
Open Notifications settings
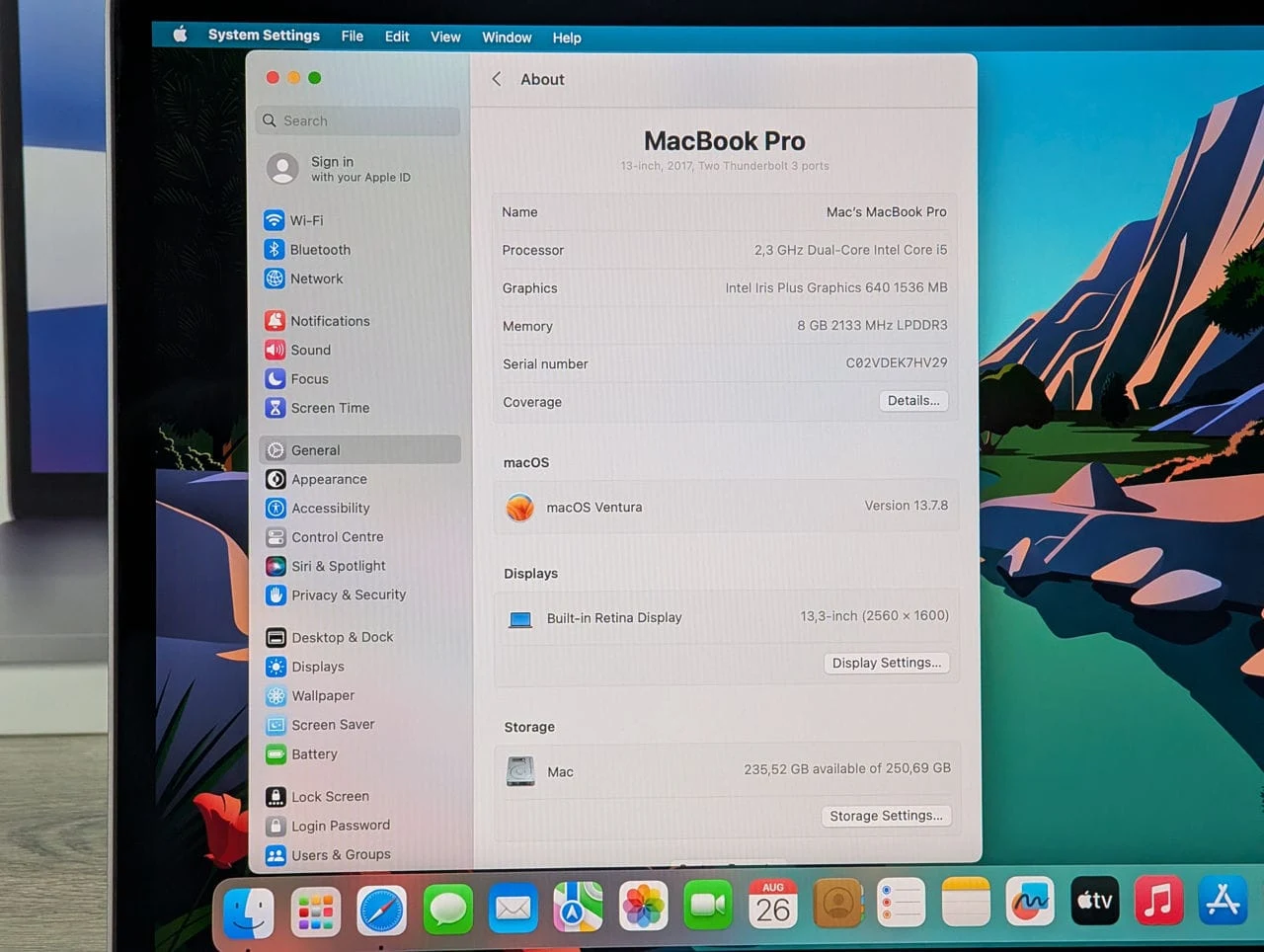coord(317,321)
